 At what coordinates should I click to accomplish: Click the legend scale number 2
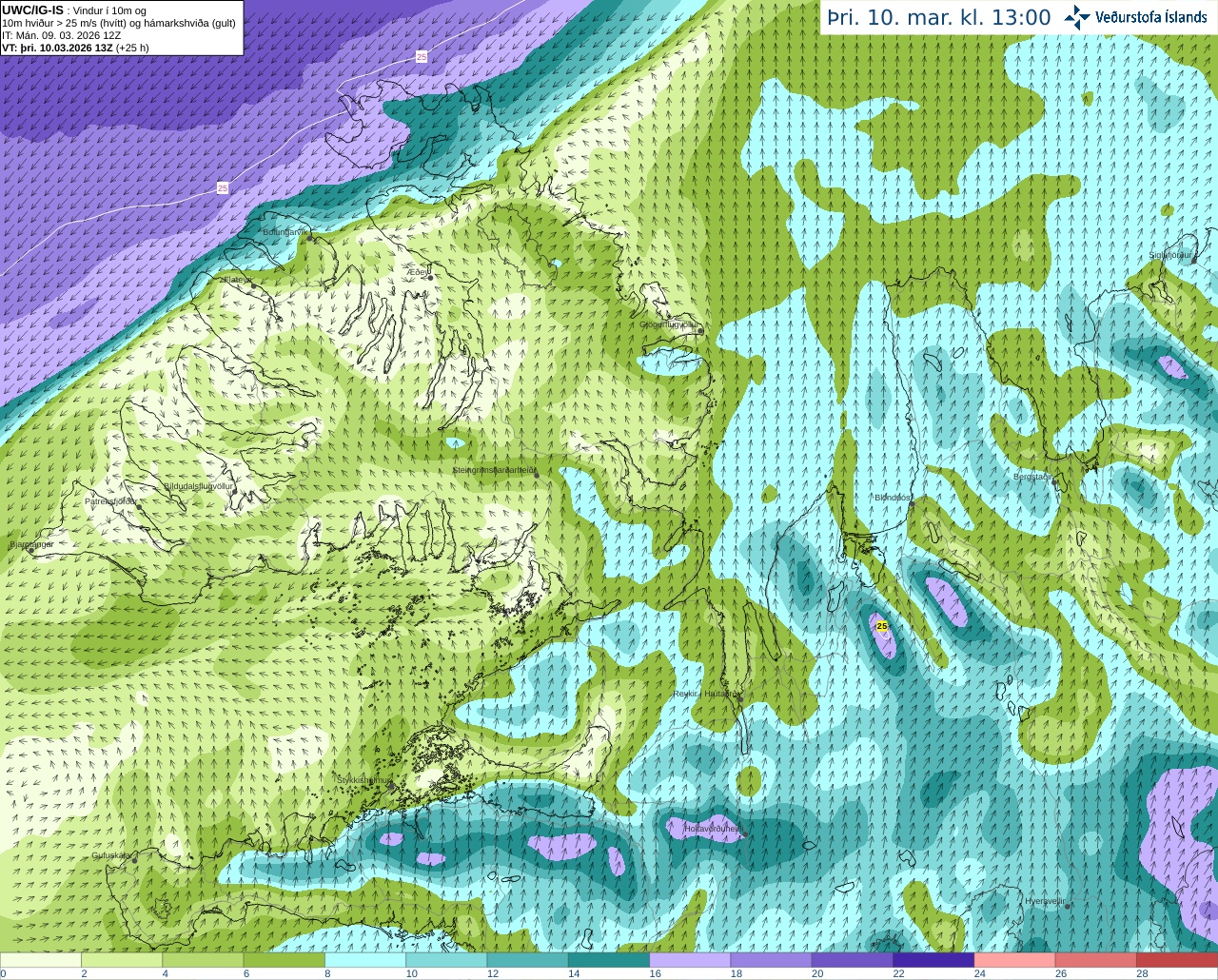tap(84, 973)
